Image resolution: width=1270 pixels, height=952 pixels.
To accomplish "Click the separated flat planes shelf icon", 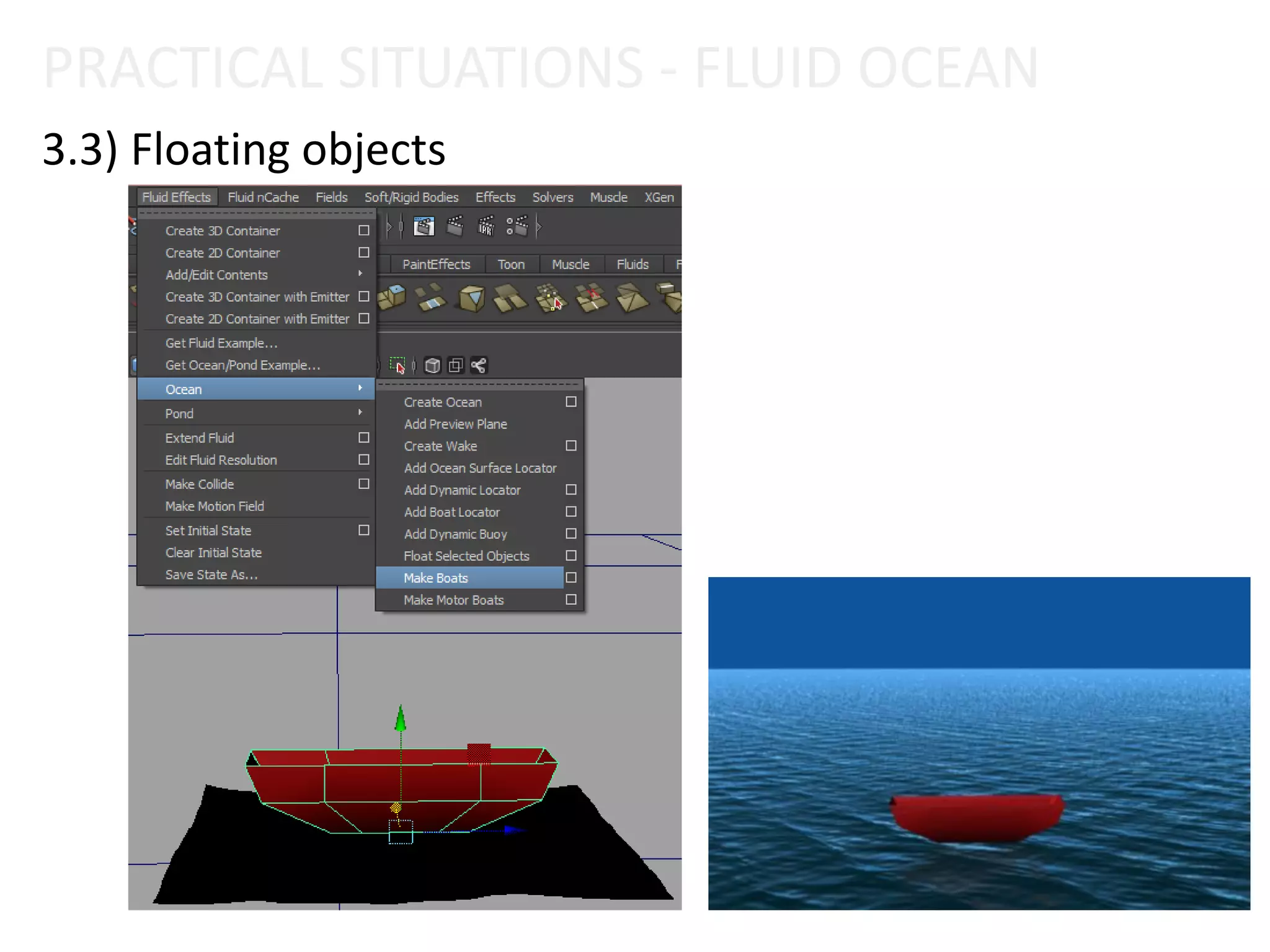I will [x=510, y=298].
